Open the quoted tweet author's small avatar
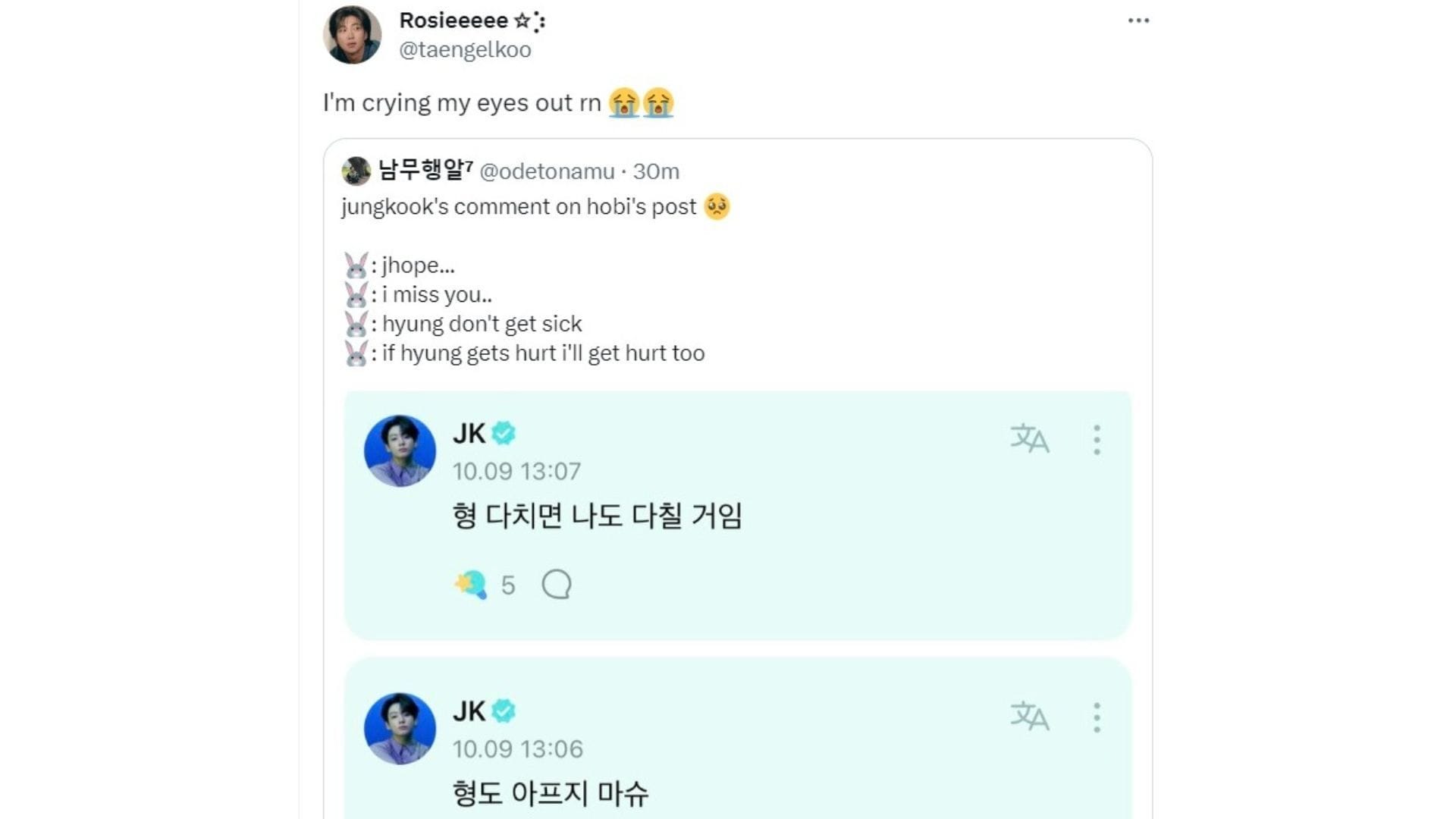The width and height of the screenshot is (1456, 819). pos(356,171)
